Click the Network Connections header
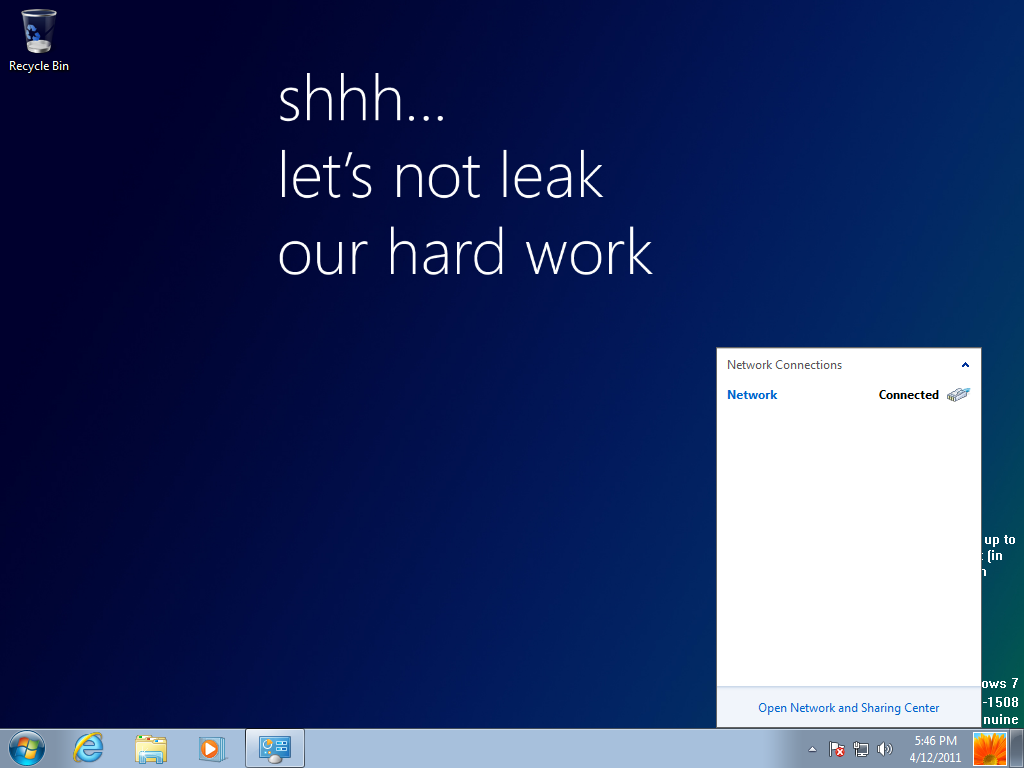 [x=784, y=365]
